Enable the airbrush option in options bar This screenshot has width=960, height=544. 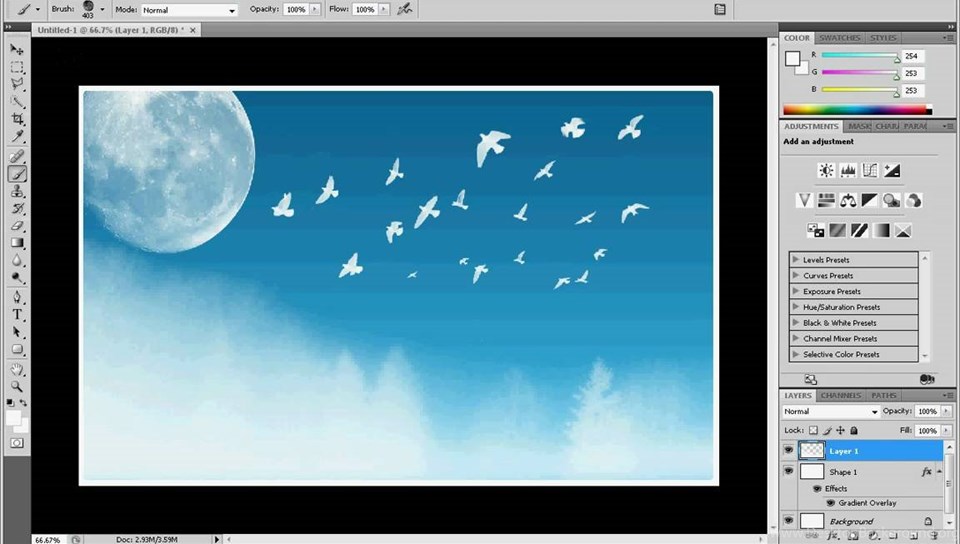(404, 9)
